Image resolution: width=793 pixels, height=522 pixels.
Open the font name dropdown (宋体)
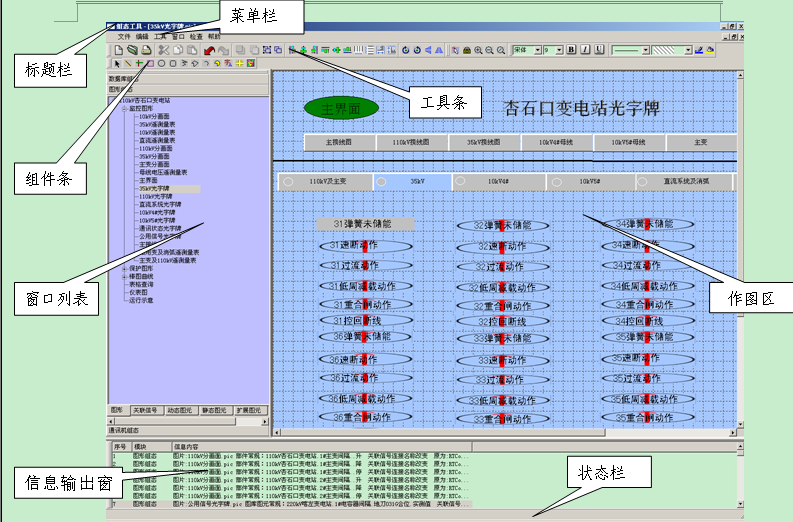coord(537,49)
